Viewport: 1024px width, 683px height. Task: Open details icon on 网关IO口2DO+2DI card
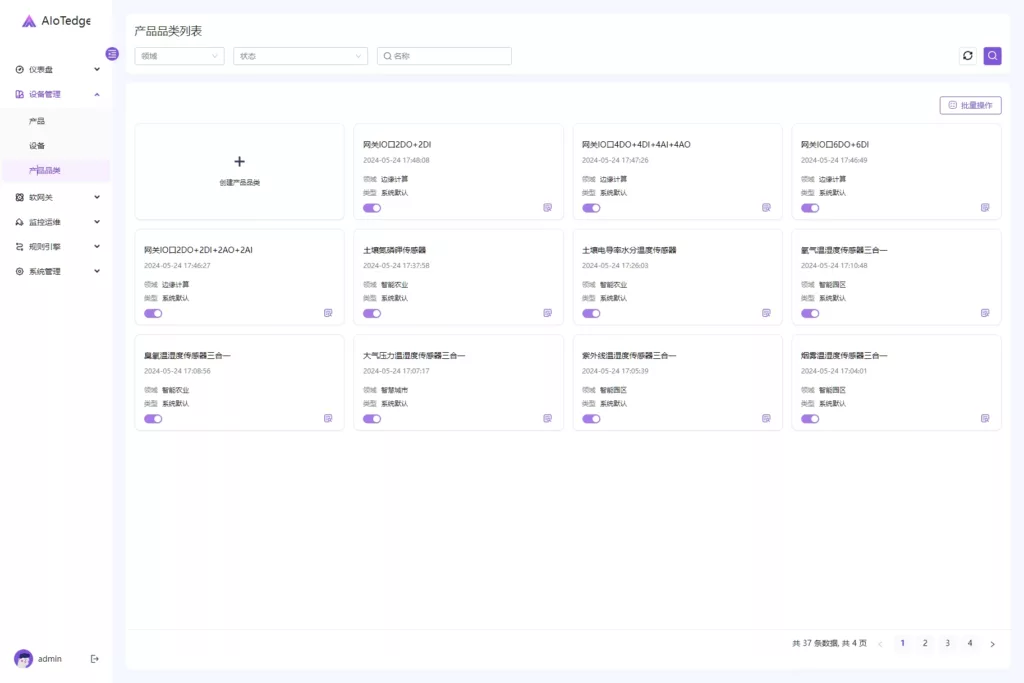[x=547, y=208]
